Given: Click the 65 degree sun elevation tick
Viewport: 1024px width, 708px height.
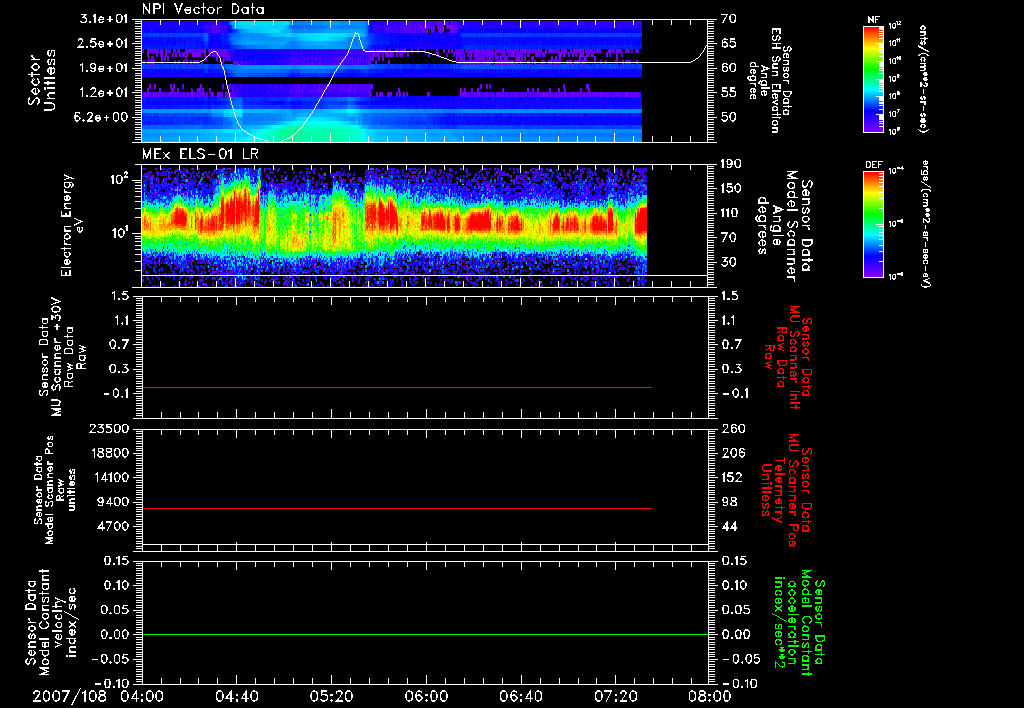Looking at the screenshot, I should (x=729, y=43).
